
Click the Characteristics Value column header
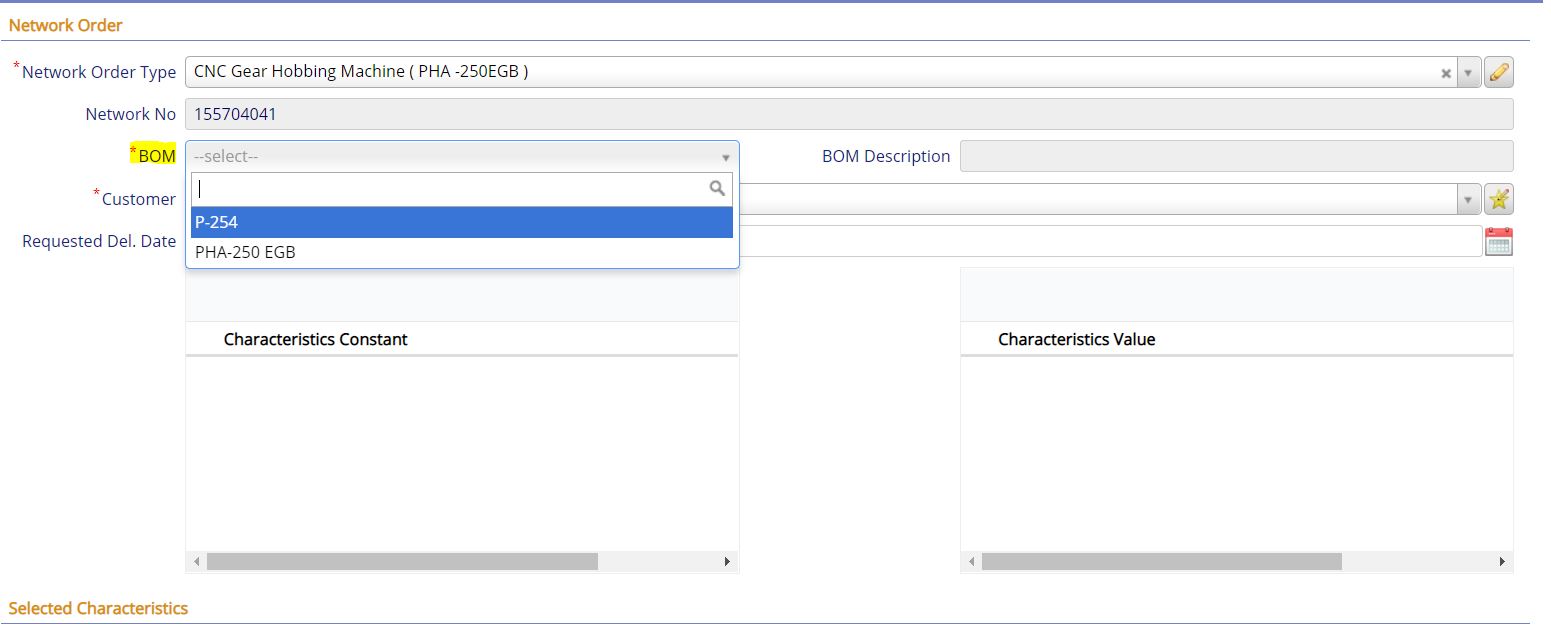click(x=1076, y=339)
